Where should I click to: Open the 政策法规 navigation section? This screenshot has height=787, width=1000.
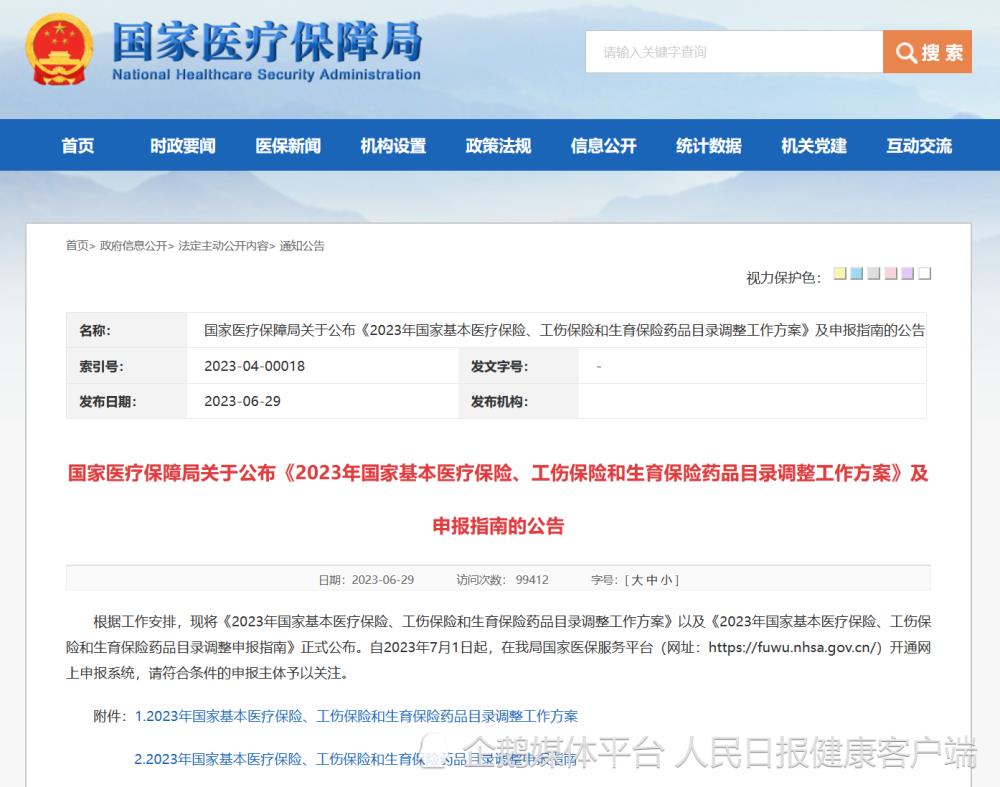pyautogui.click(x=497, y=145)
